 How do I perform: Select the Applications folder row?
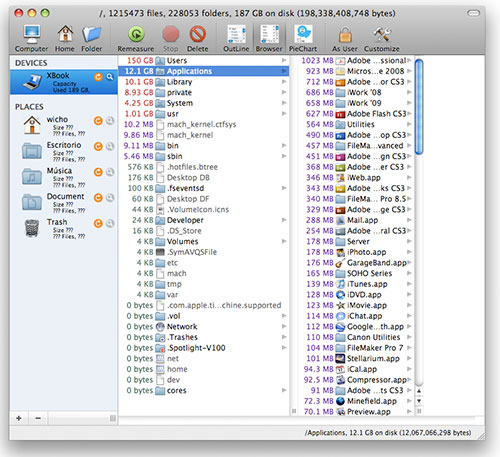point(204,71)
